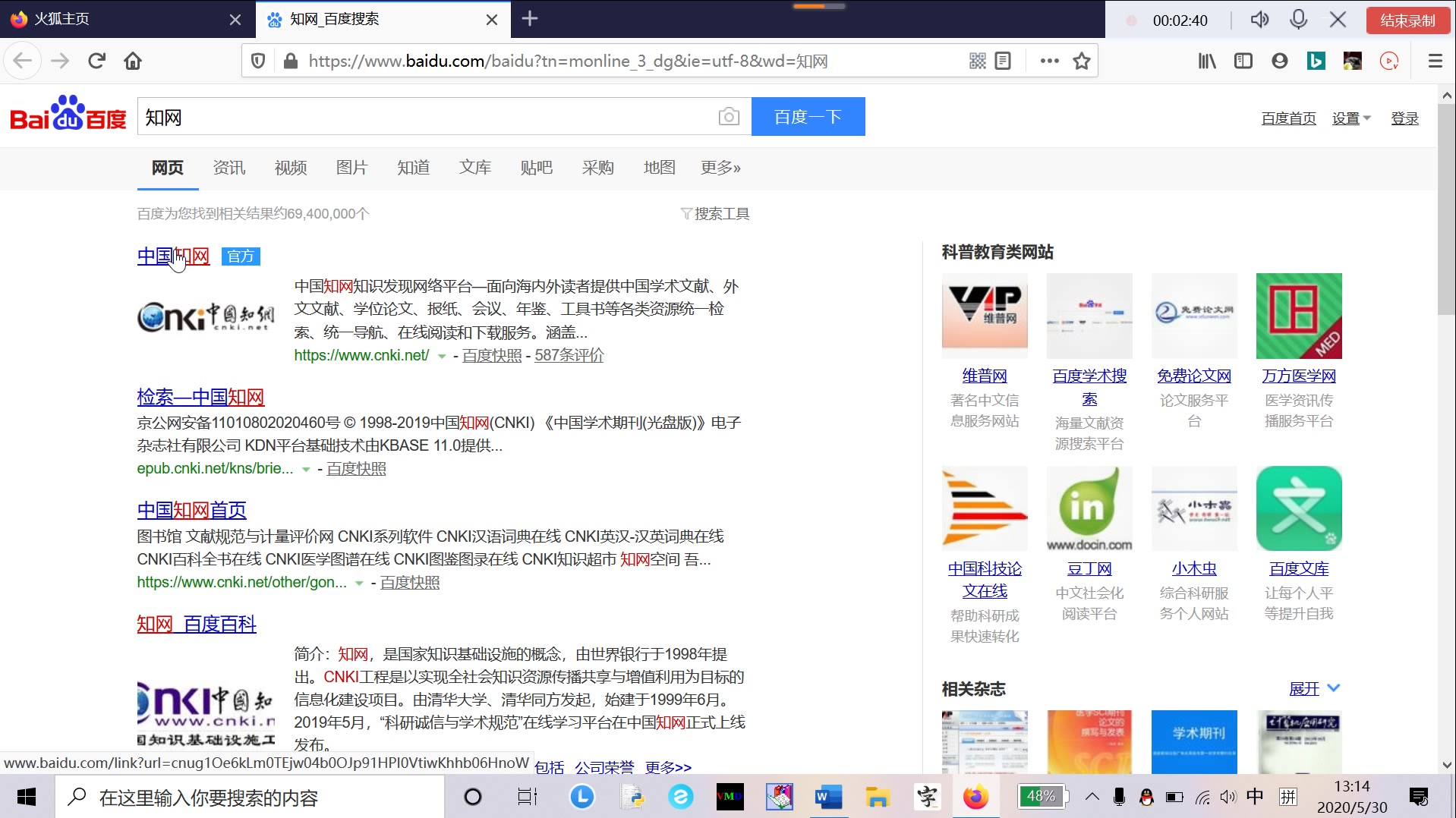Click the 登录 link
Image resolution: width=1456 pixels, height=818 pixels.
[1404, 118]
